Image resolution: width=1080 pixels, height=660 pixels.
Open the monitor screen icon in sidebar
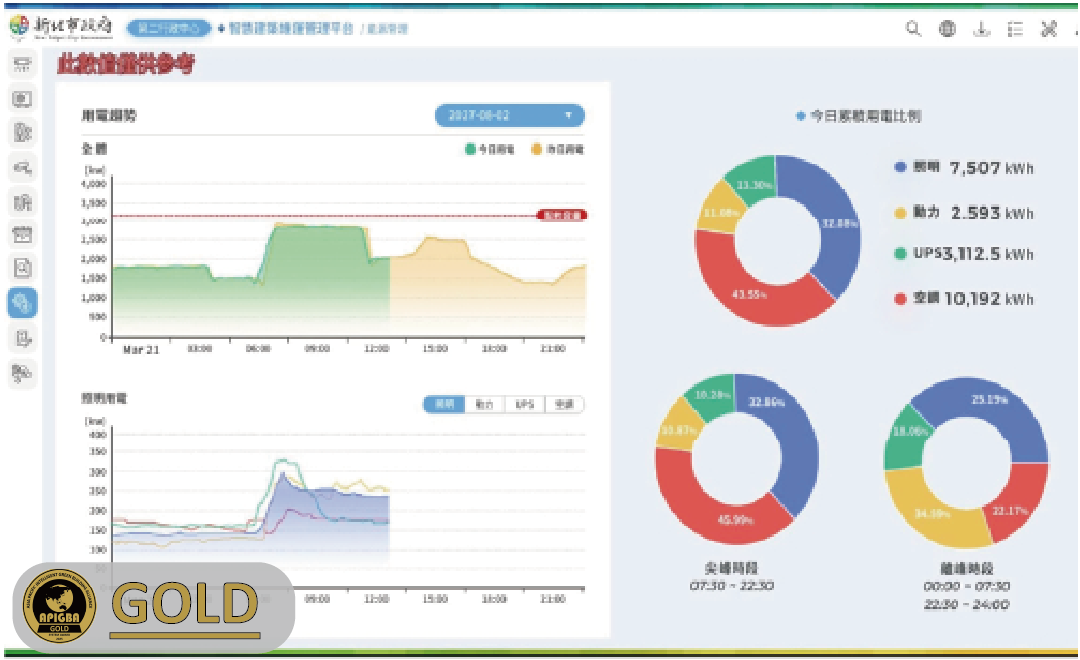(22, 99)
